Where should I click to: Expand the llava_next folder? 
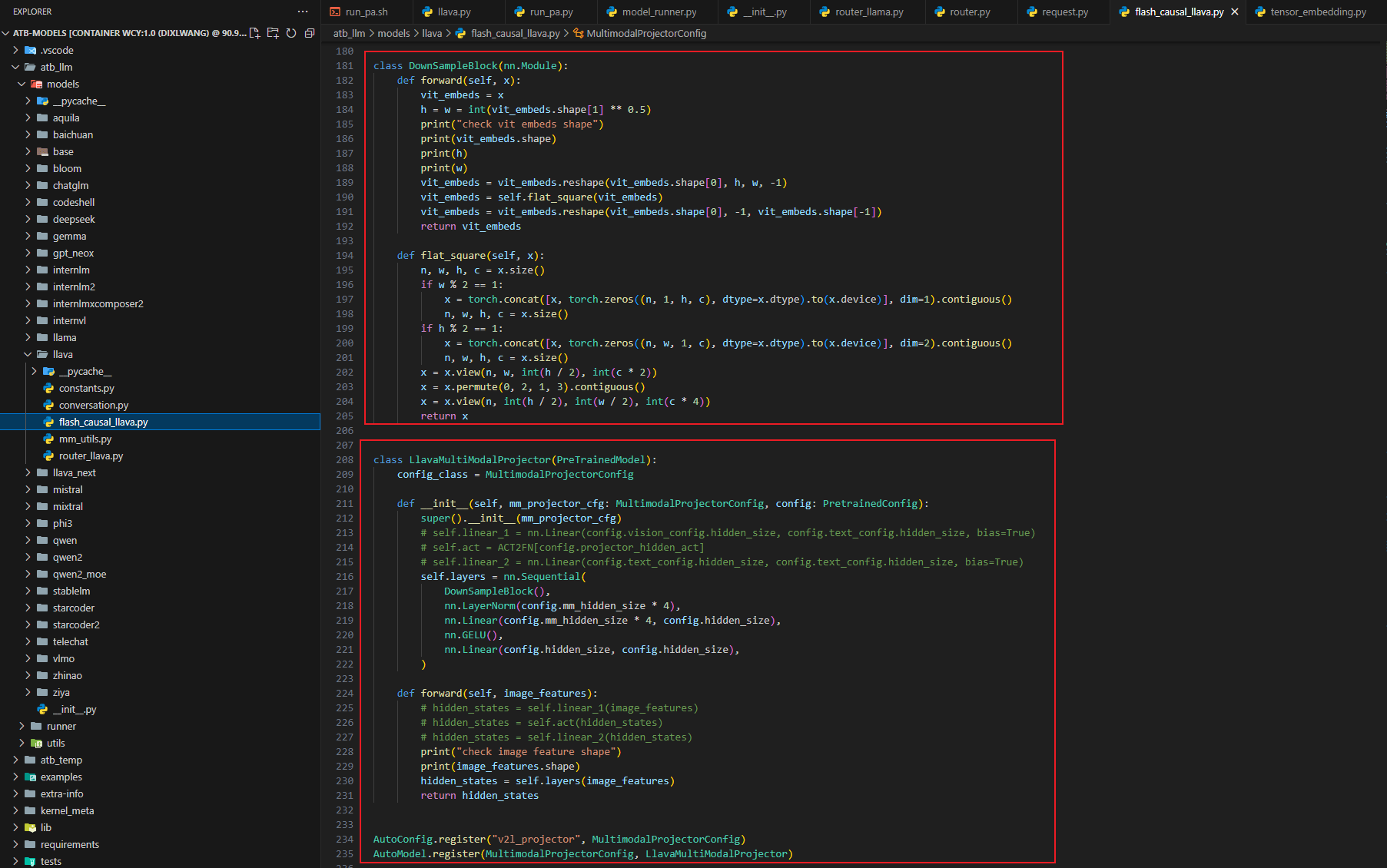coord(28,472)
